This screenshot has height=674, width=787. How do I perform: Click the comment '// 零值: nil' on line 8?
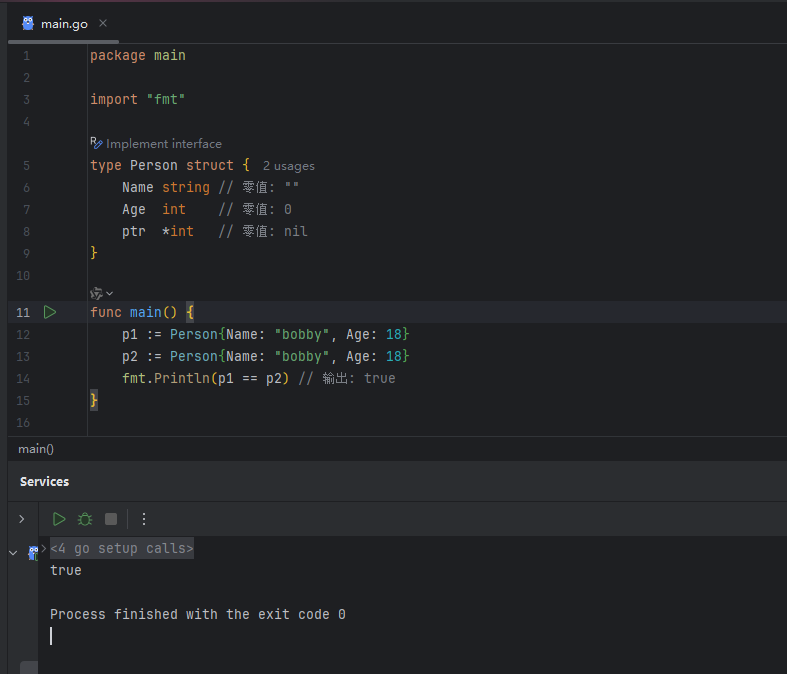(263, 232)
